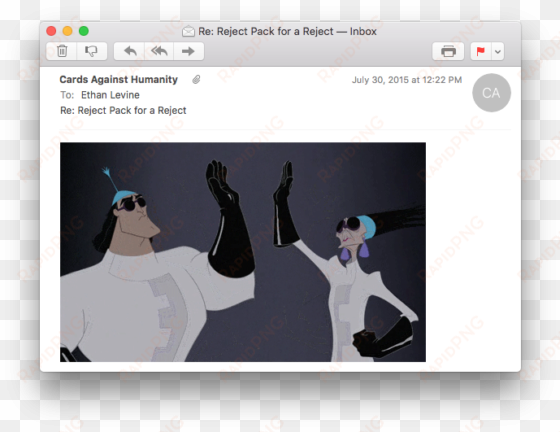Click the attachment paperclip icon

coord(196,79)
